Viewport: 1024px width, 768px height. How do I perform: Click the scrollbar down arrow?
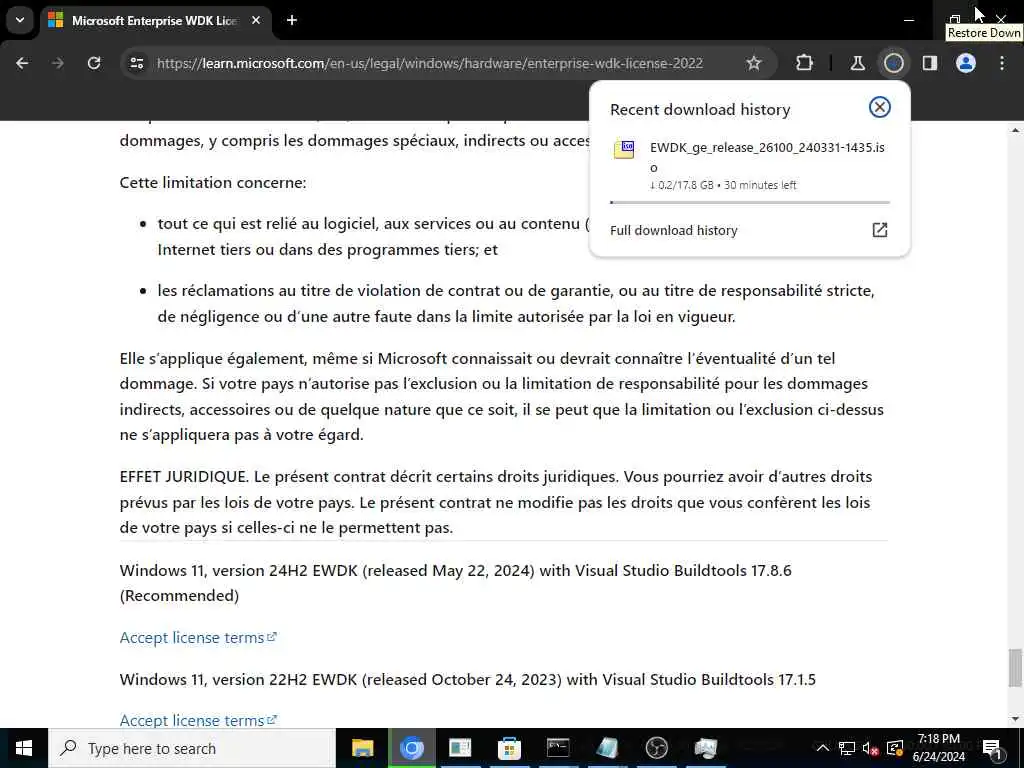pos(1015,720)
